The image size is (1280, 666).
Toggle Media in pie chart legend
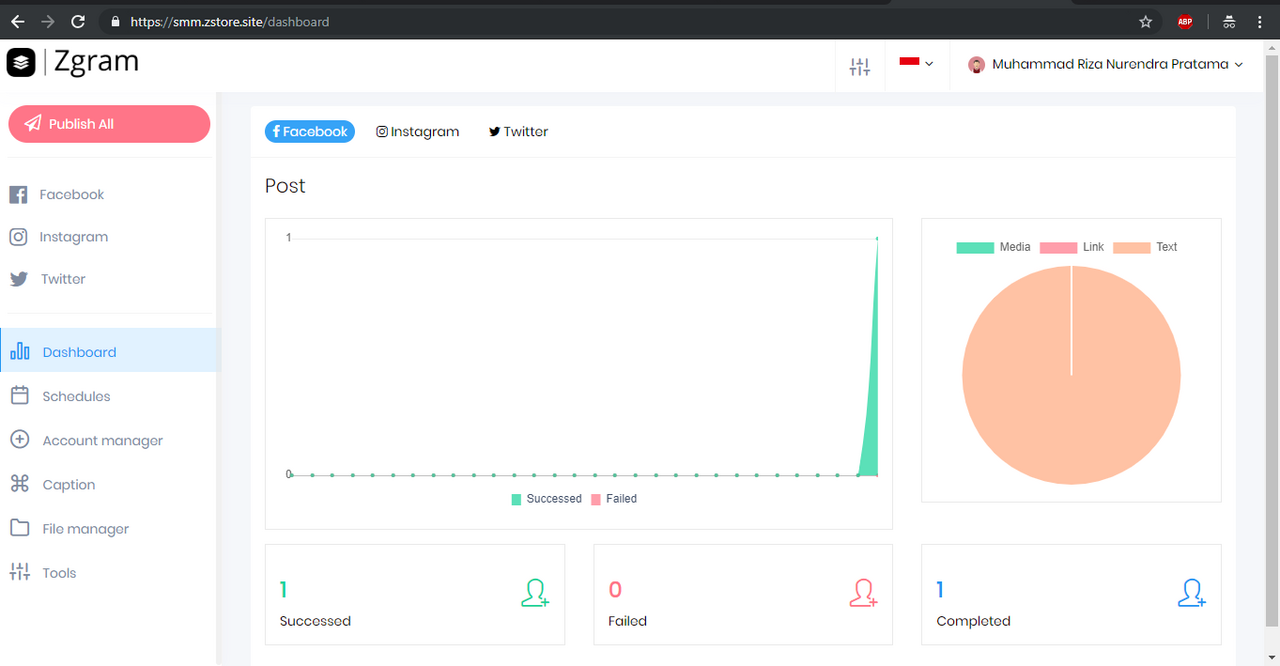(994, 247)
